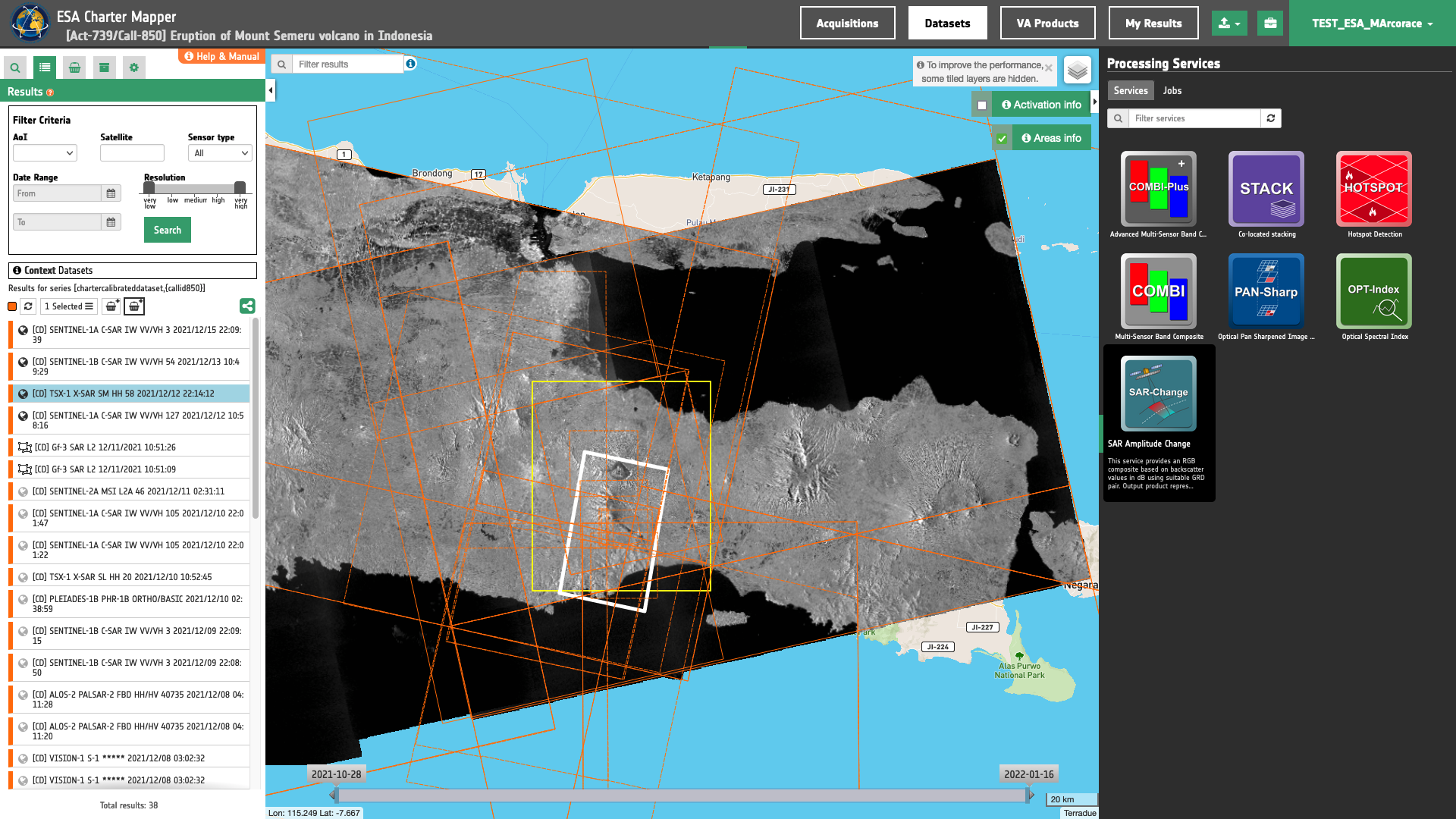Click the ESA Charter Mapper logo
Screen dimensions: 1456x819
click(x=30, y=23)
